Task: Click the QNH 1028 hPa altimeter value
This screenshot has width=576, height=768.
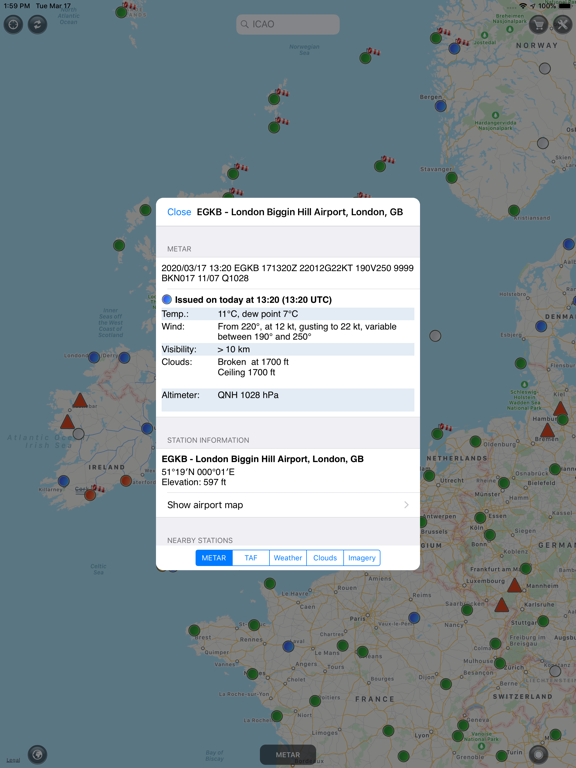Action: [248, 395]
